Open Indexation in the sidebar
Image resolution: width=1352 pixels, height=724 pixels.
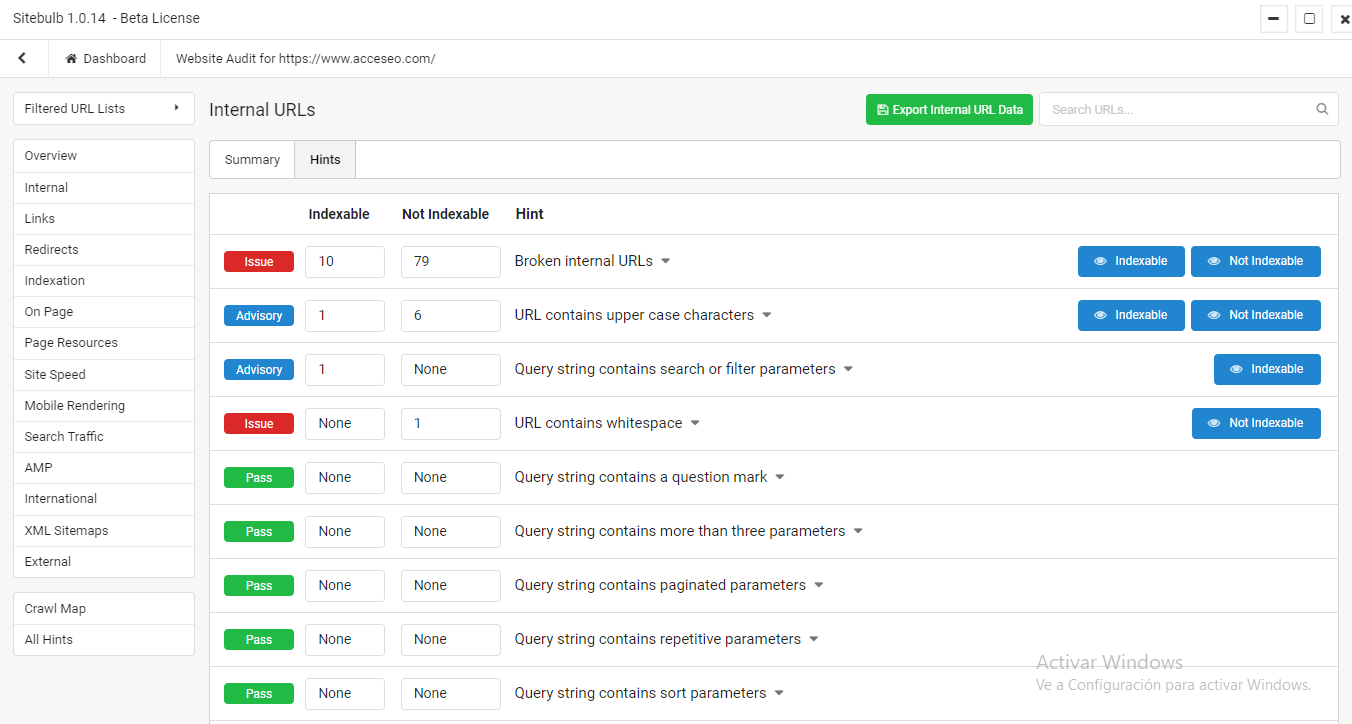coord(104,280)
